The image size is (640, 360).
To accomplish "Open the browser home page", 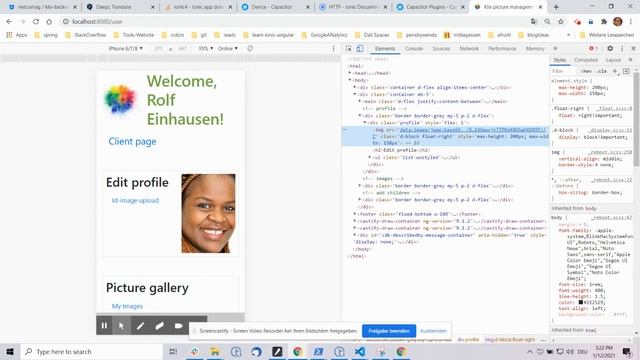I will click(49, 22).
